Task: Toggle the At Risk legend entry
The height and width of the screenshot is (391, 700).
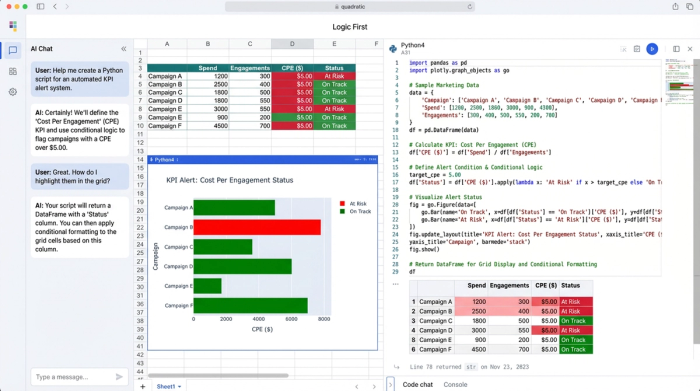Action: [353, 204]
